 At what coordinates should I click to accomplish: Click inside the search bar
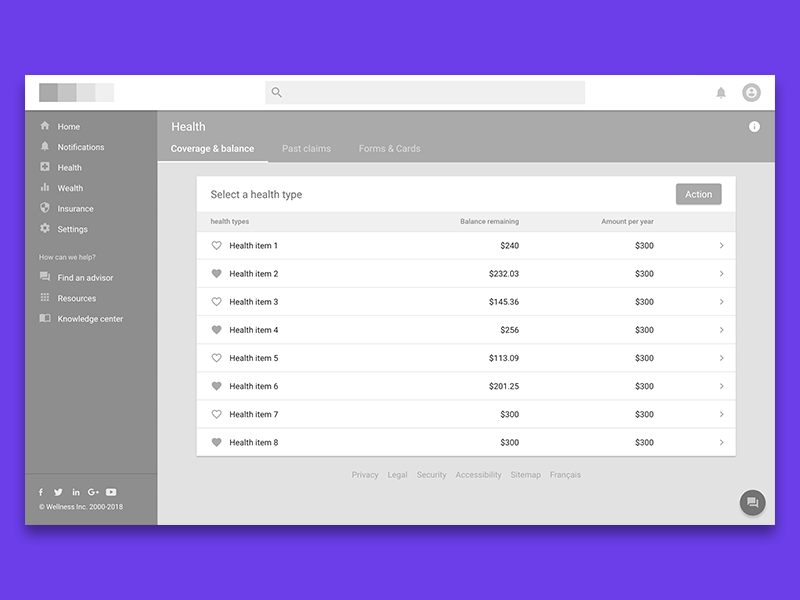(x=425, y=92)
